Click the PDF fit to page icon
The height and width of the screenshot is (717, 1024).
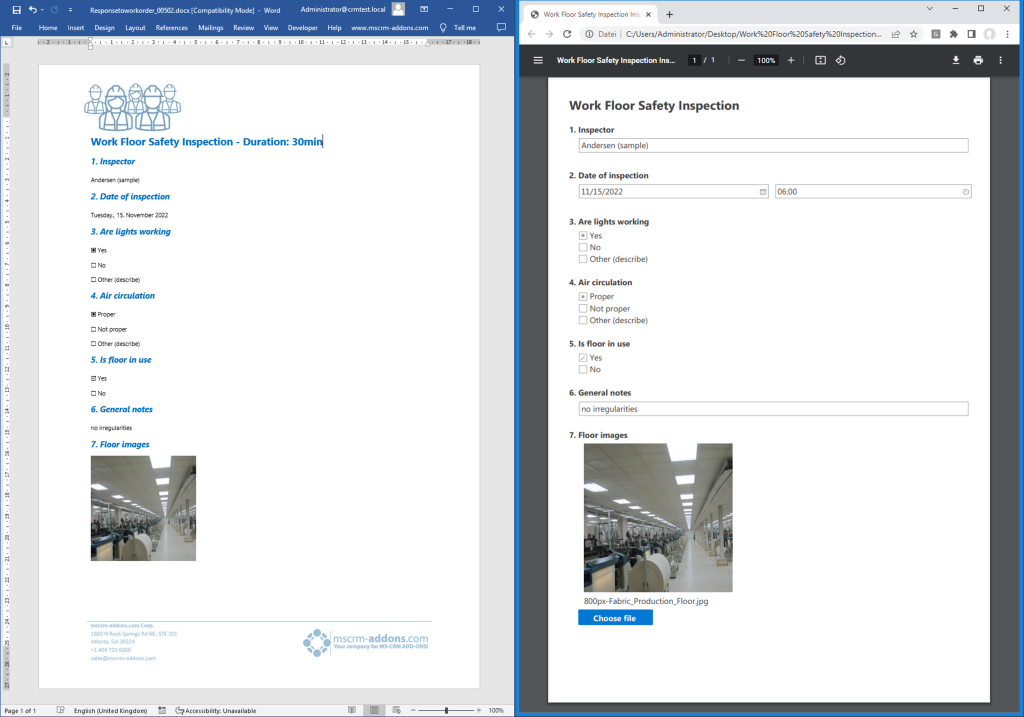click(x=821, y=60)
